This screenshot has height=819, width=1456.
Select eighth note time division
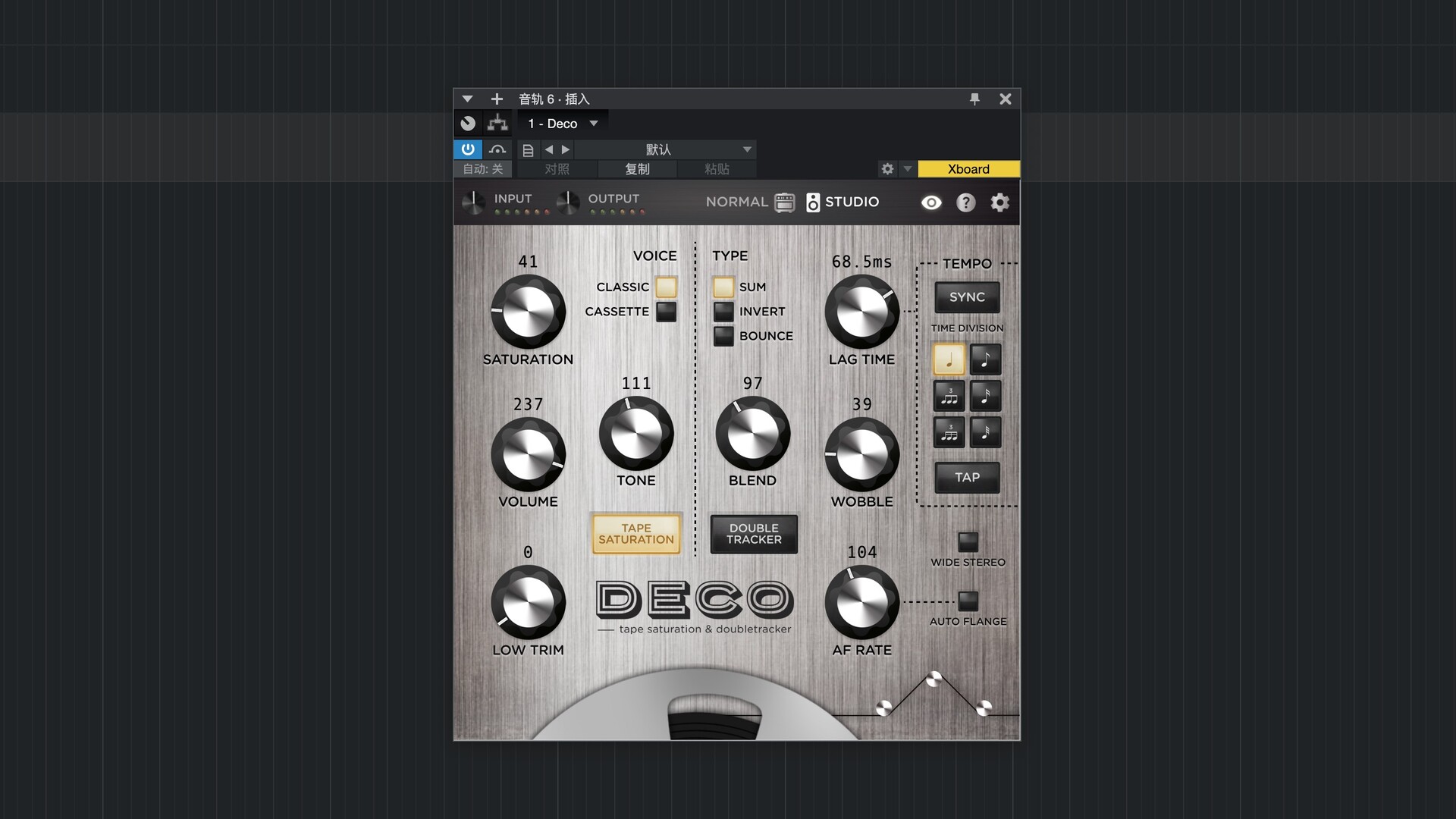point(985,359)
